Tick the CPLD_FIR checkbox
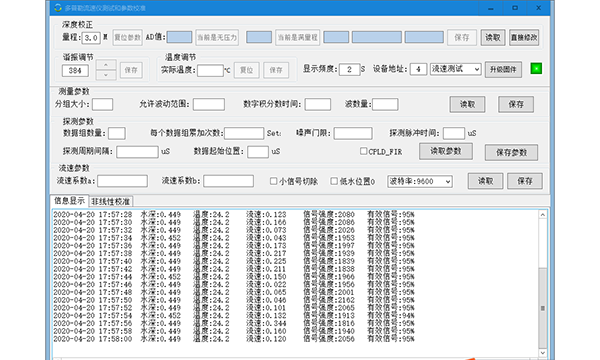This screenshot has width=600, height=360. pyautogui.click(x=364, y=151)
